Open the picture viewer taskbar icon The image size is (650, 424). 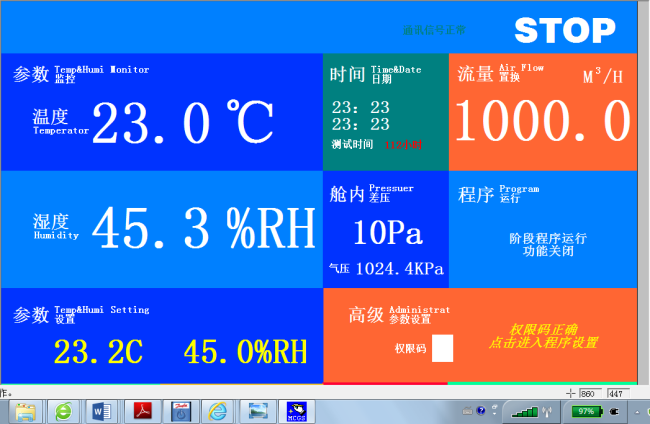pyautogui.click(x=258, y=410)
